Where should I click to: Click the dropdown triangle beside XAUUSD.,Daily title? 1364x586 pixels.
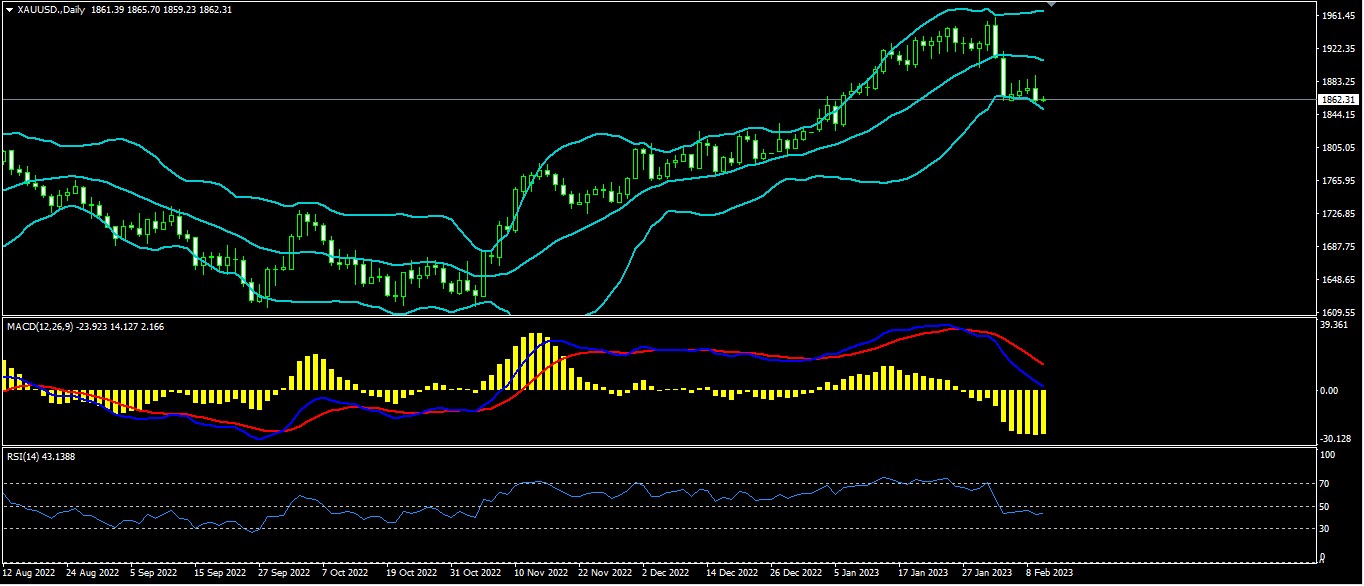click(x=9, y=9)
